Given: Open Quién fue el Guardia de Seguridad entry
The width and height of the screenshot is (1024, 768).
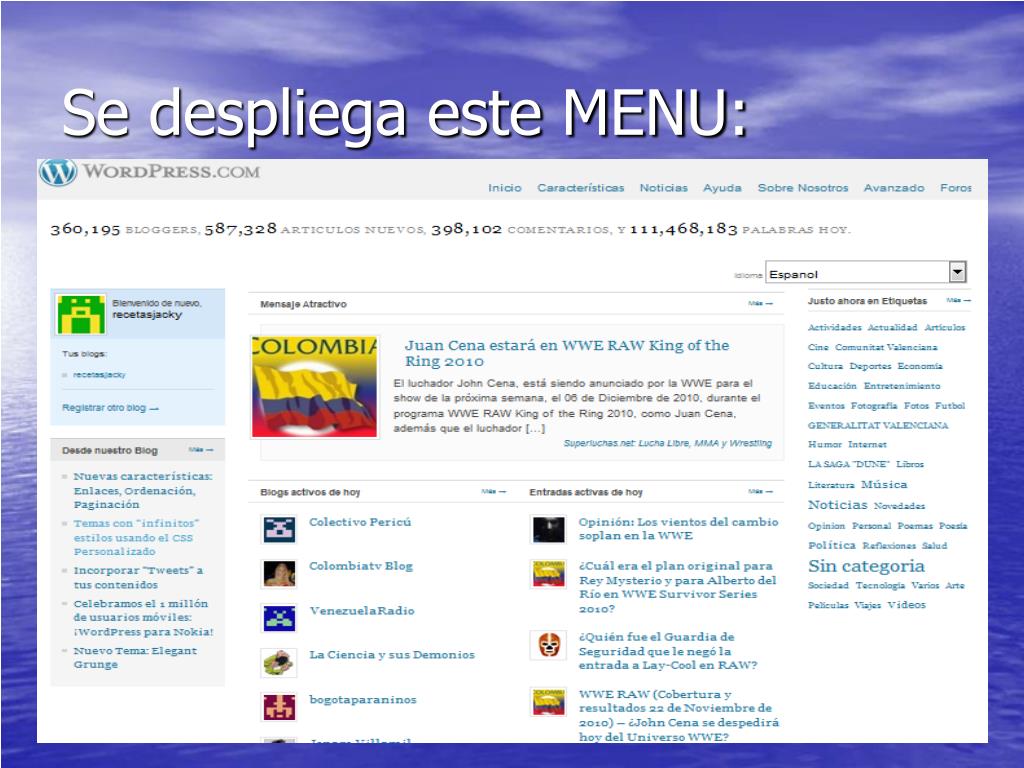Looking at the screenshot, I should [668, 651].
